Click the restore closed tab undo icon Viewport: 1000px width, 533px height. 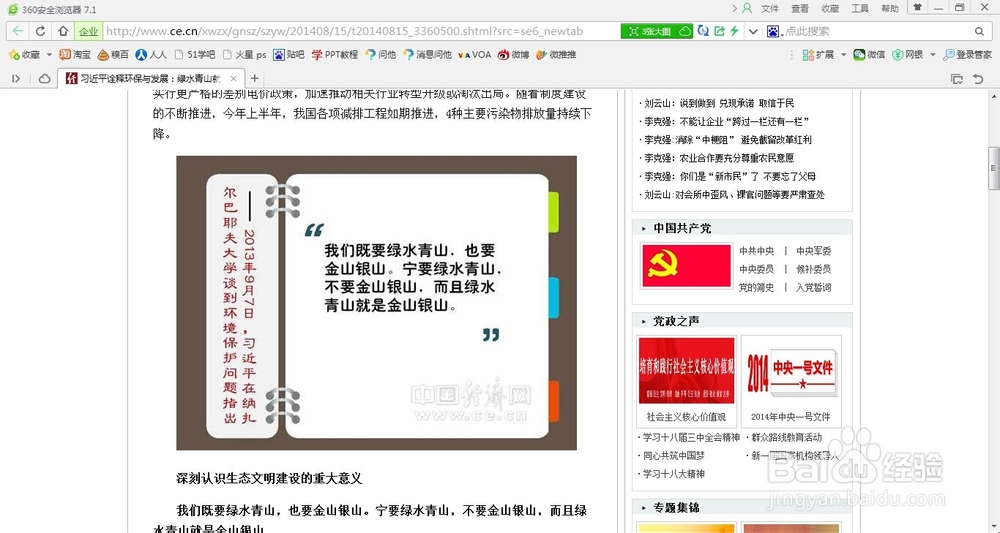pos(978,78)
